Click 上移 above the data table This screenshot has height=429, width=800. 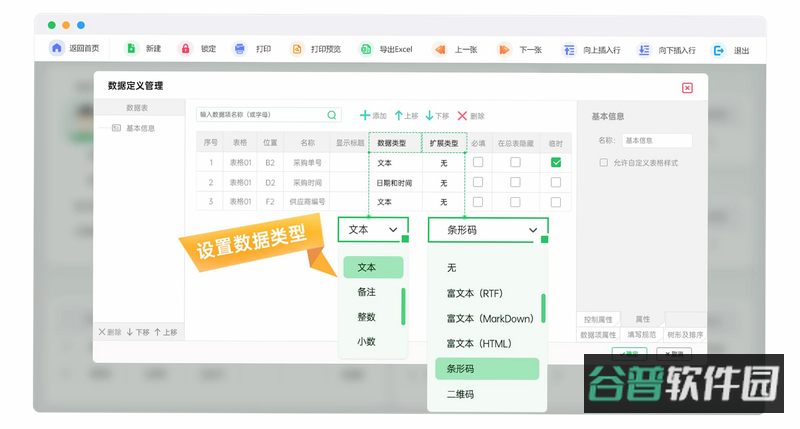pyautogui.click(x=406, y=116)
